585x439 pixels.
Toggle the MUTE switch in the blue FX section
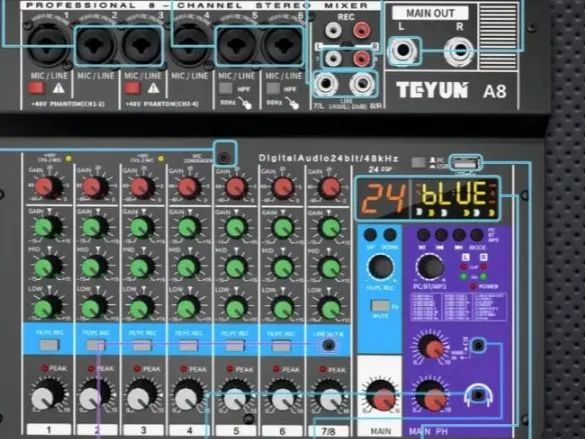[x=381, y=305]
